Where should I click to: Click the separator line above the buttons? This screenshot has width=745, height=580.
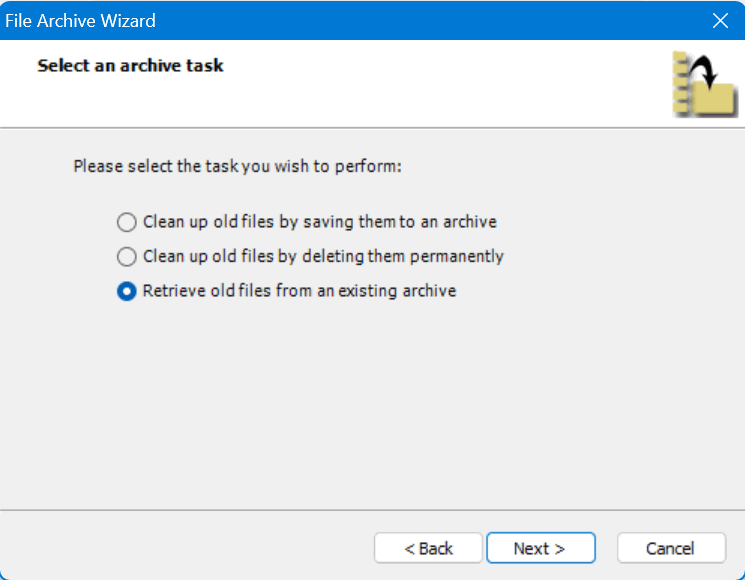[370, 509]
